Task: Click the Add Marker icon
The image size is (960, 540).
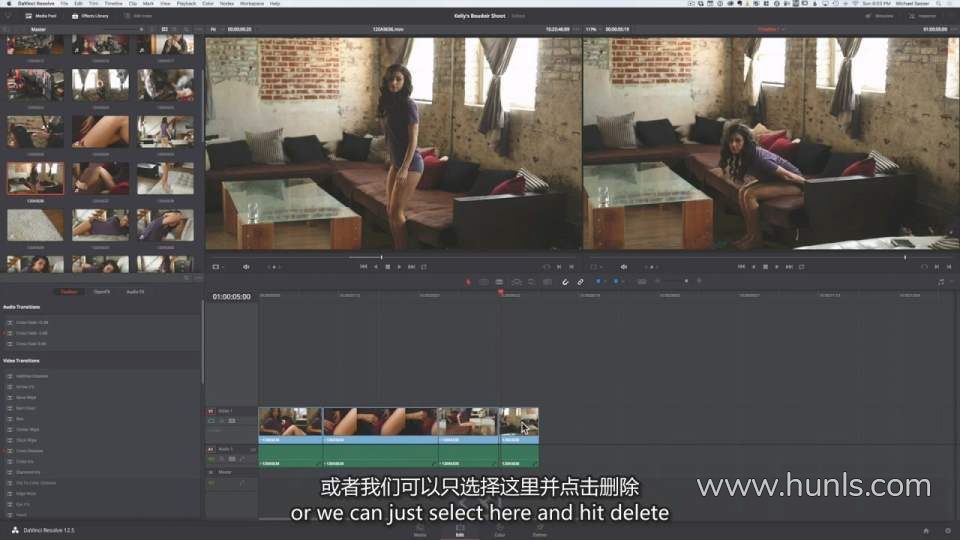Action: click(x=616, y=282)
